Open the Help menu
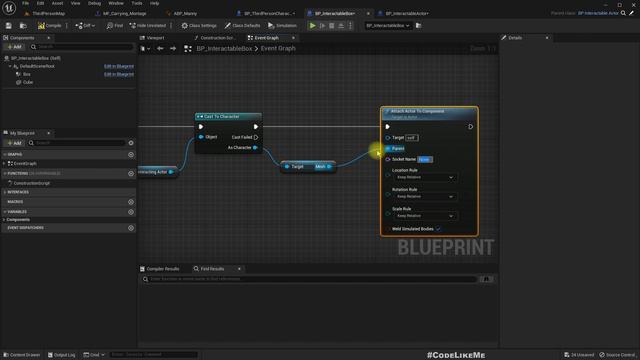 pos(154,3)
